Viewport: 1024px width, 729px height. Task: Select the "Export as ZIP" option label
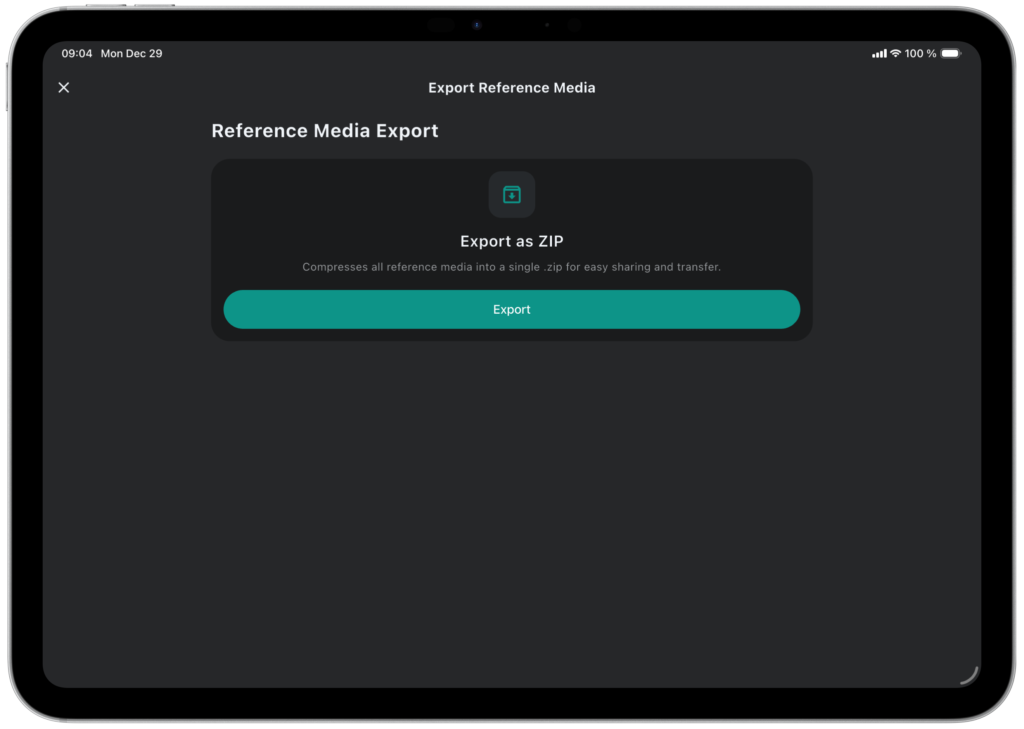512,242
